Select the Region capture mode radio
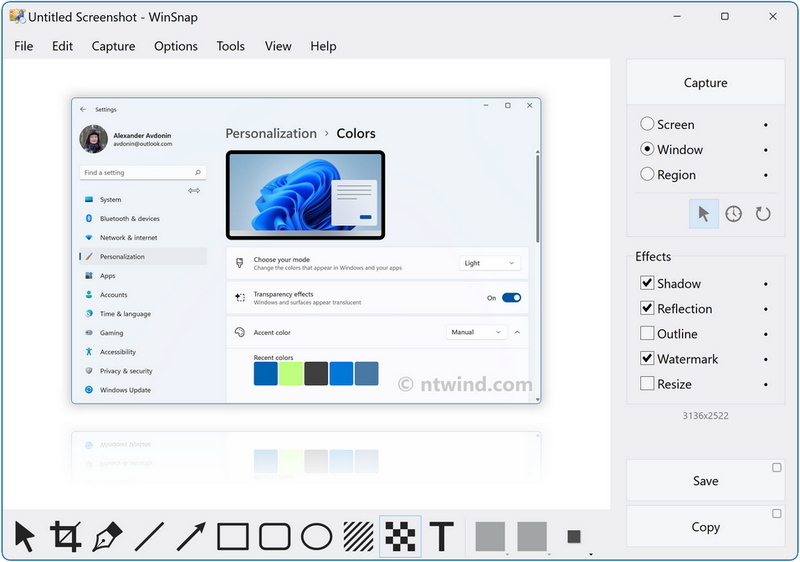Viewport: 800px width, 562px height. 647,174
